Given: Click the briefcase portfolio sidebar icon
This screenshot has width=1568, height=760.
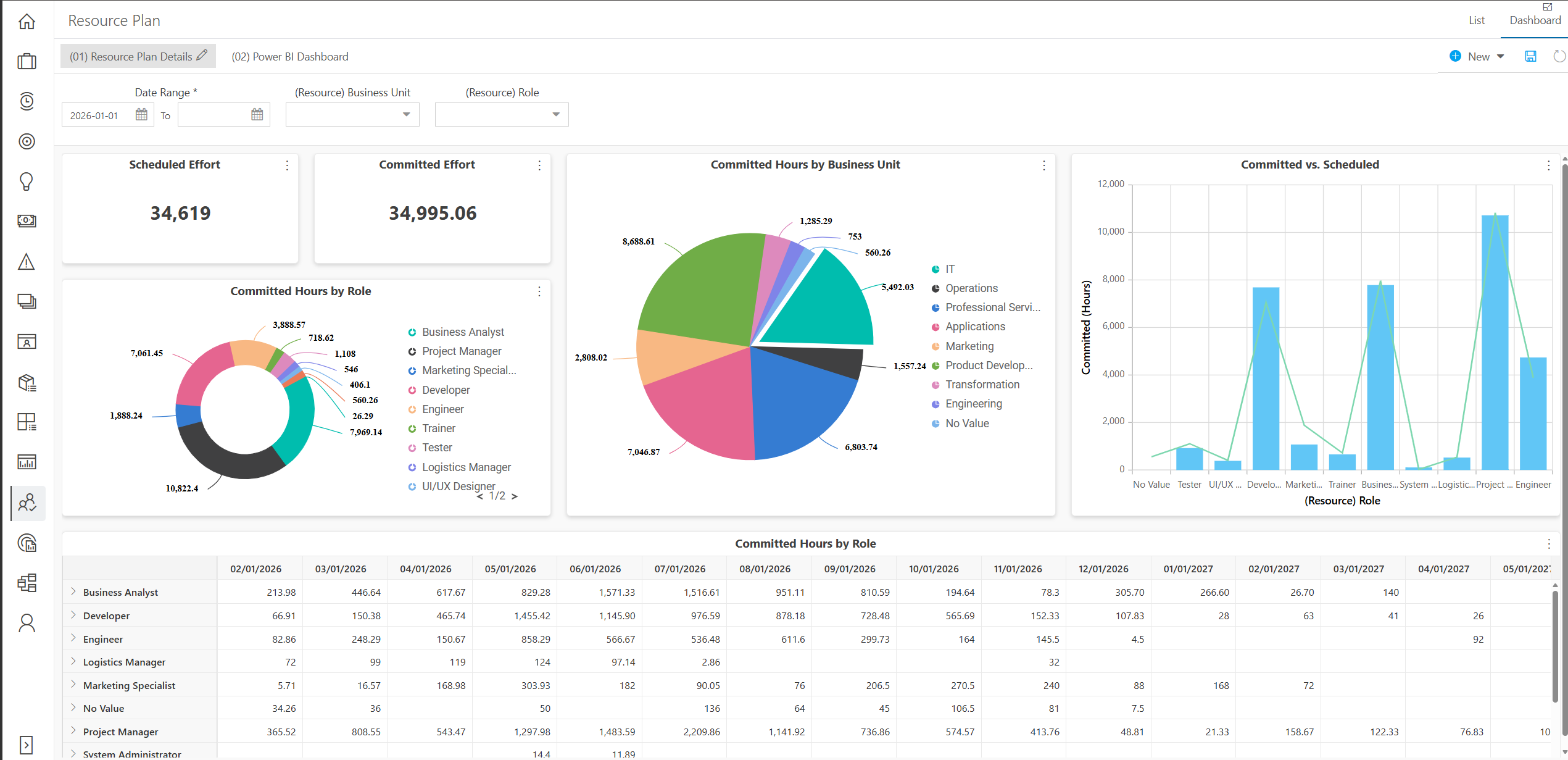Looking at the screenshot, I should pos(27,61).
